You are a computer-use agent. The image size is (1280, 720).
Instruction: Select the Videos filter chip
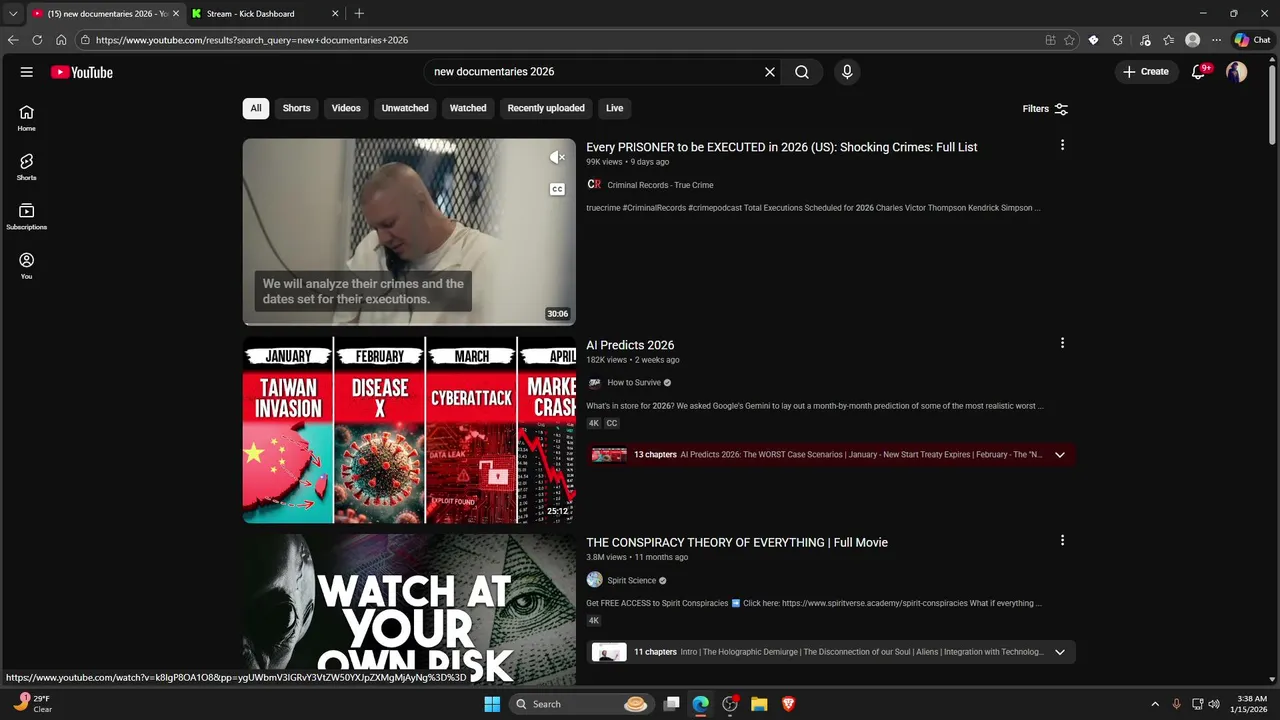point(346,108)
